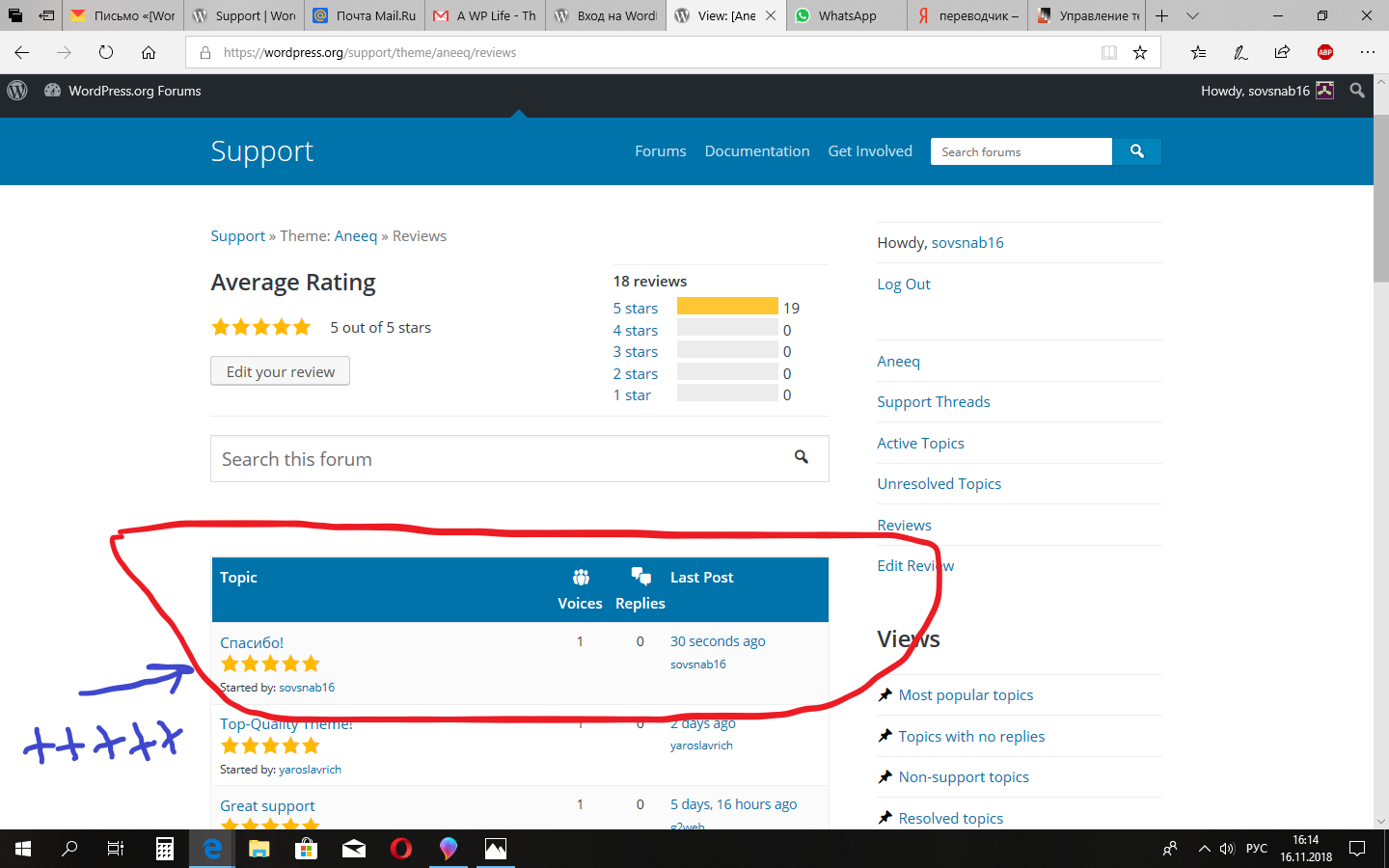Open a new browser tab
The height and width of the screenshot is (868, 1389).
coord(1162,15)
